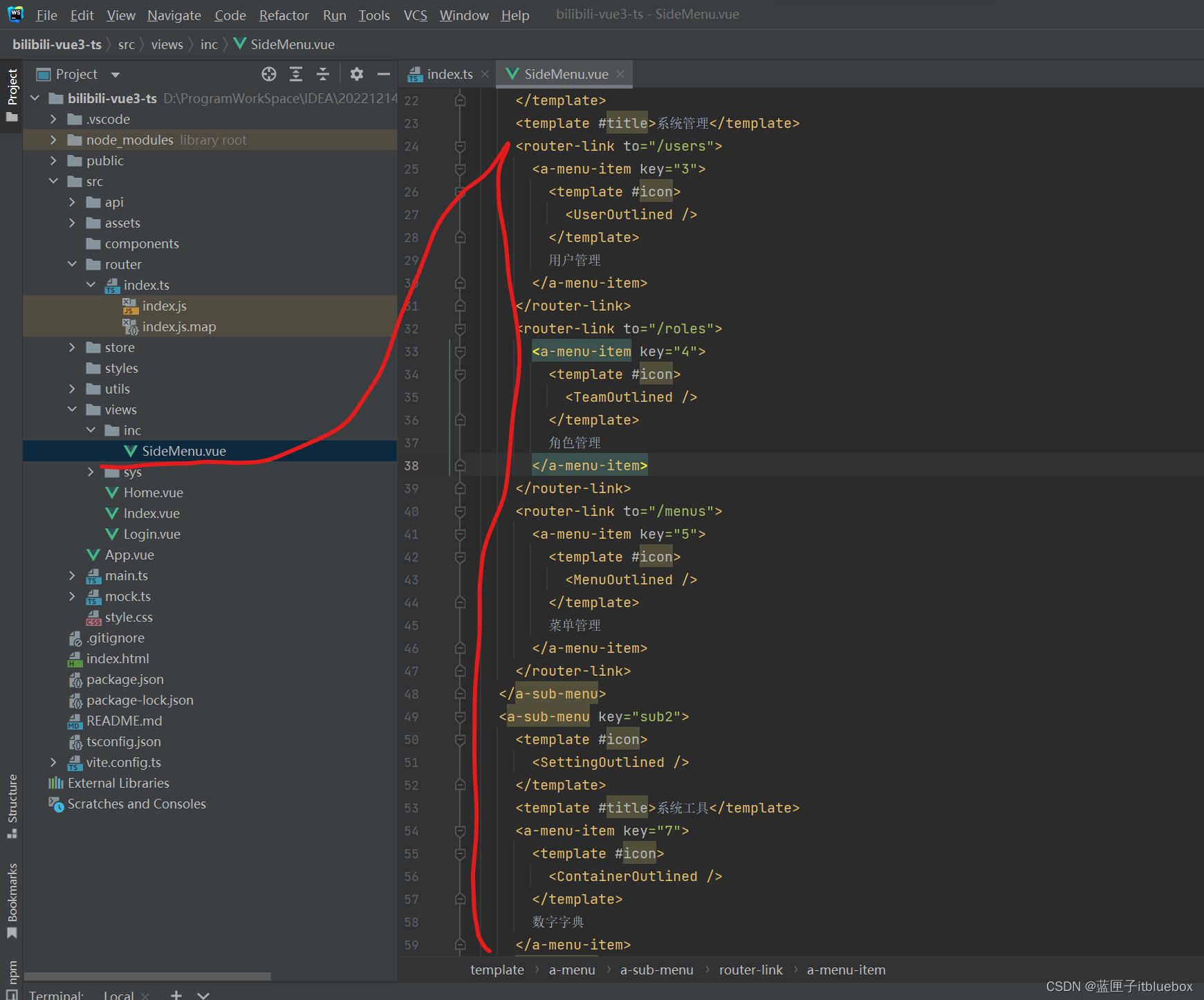Click the locate/select opened file target icon

pyautogui.click(x=269, y=74)
